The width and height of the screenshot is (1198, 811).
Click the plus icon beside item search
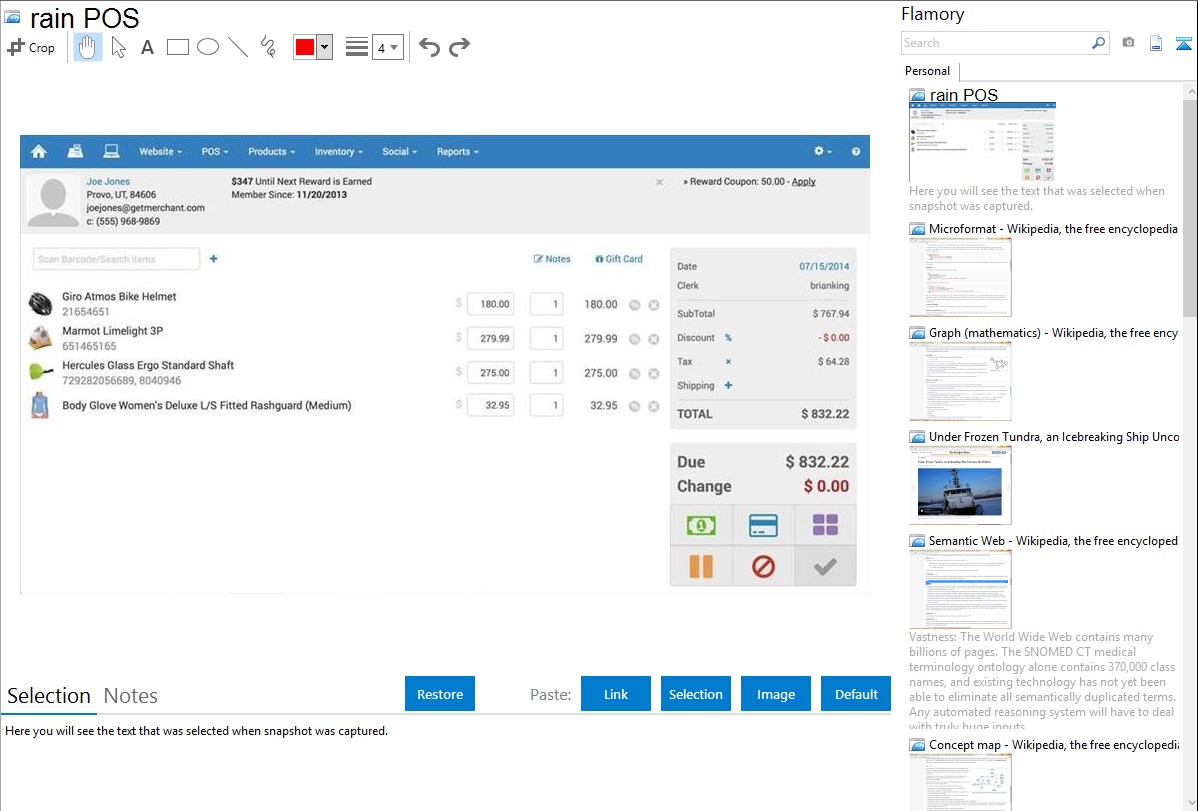214,259
